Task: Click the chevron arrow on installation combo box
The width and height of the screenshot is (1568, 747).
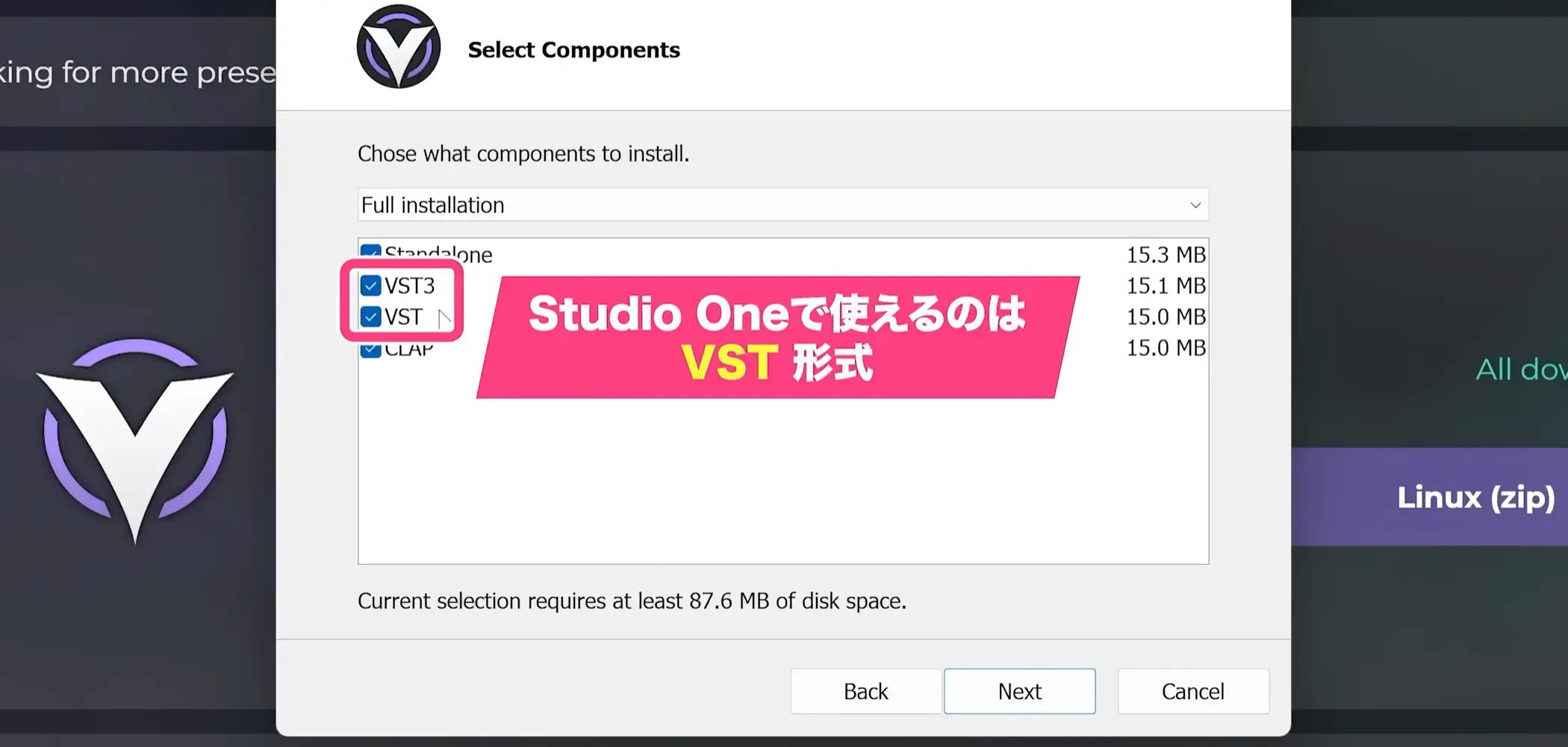Action: (x=1195, y=205)
